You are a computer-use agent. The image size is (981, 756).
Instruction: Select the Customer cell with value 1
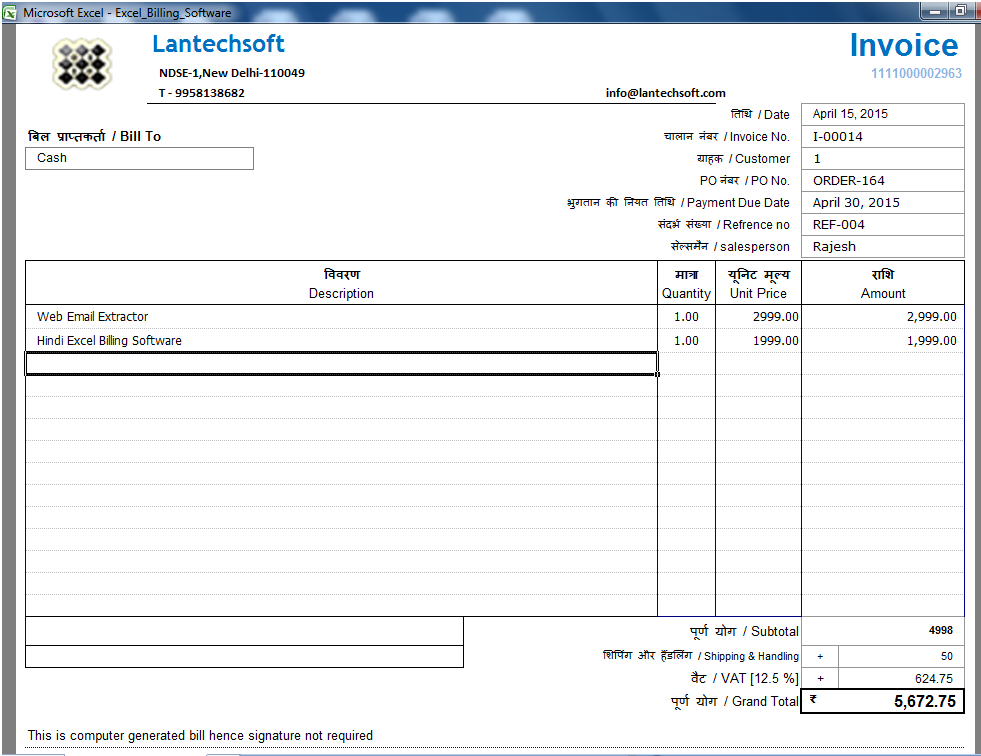tap(883, 158)
